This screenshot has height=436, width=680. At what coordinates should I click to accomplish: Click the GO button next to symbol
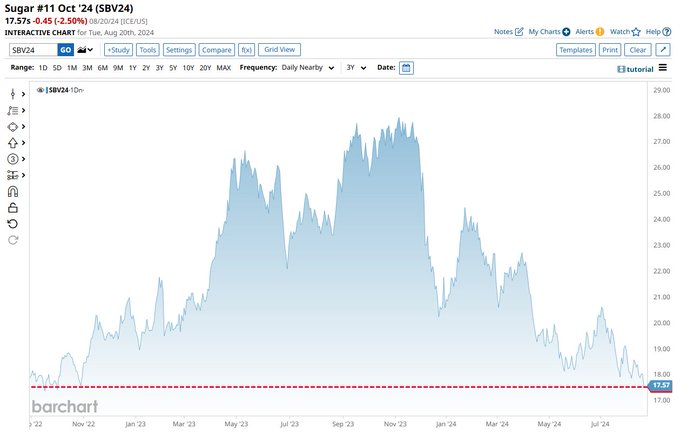tap(65, 50)
